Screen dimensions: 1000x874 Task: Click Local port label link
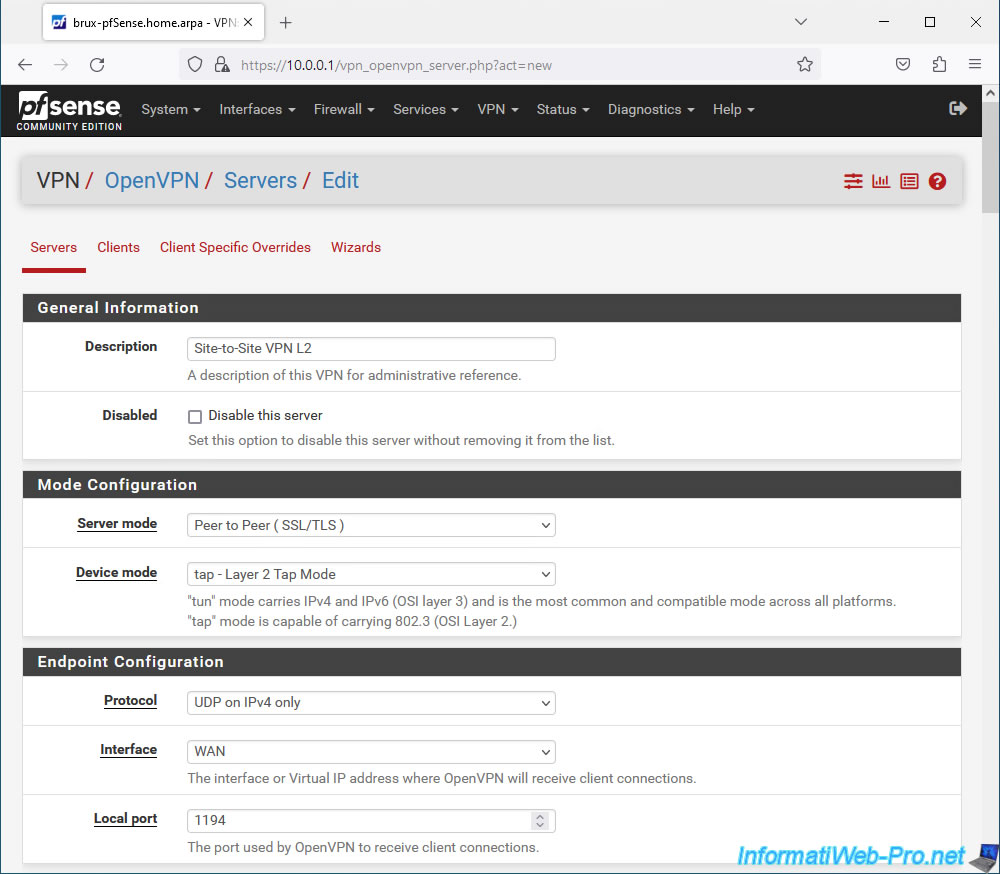125,818
